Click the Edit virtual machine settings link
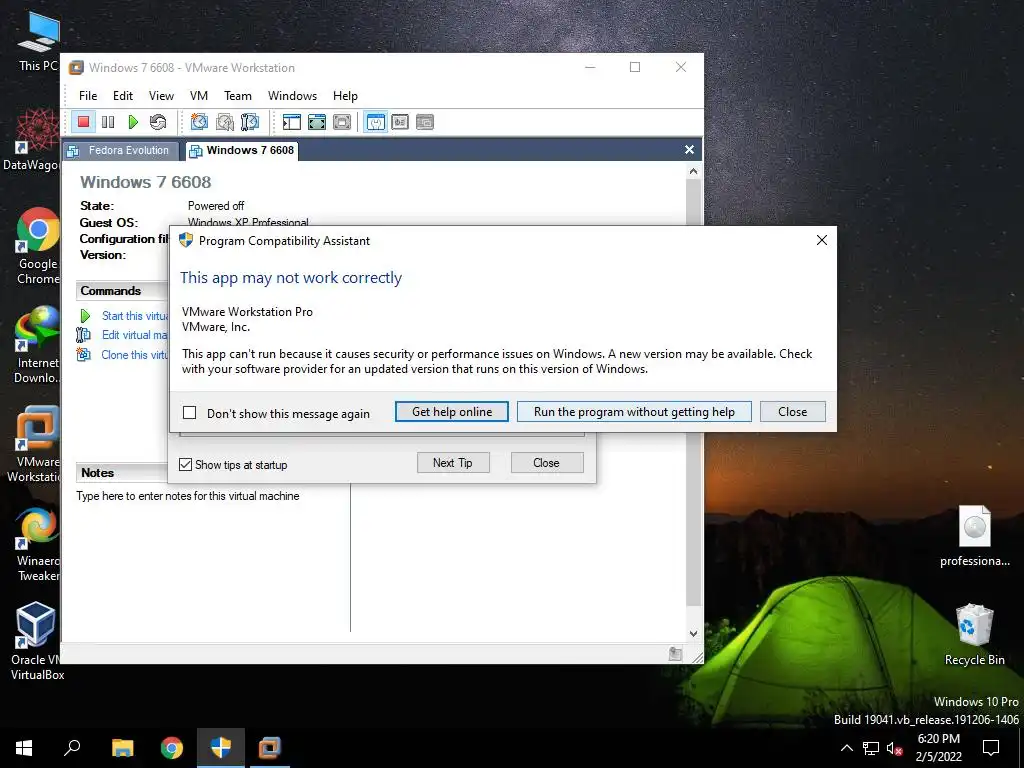Image resolution: width=1024 pixels, height=768 pixels. click(x=135, y=335)
